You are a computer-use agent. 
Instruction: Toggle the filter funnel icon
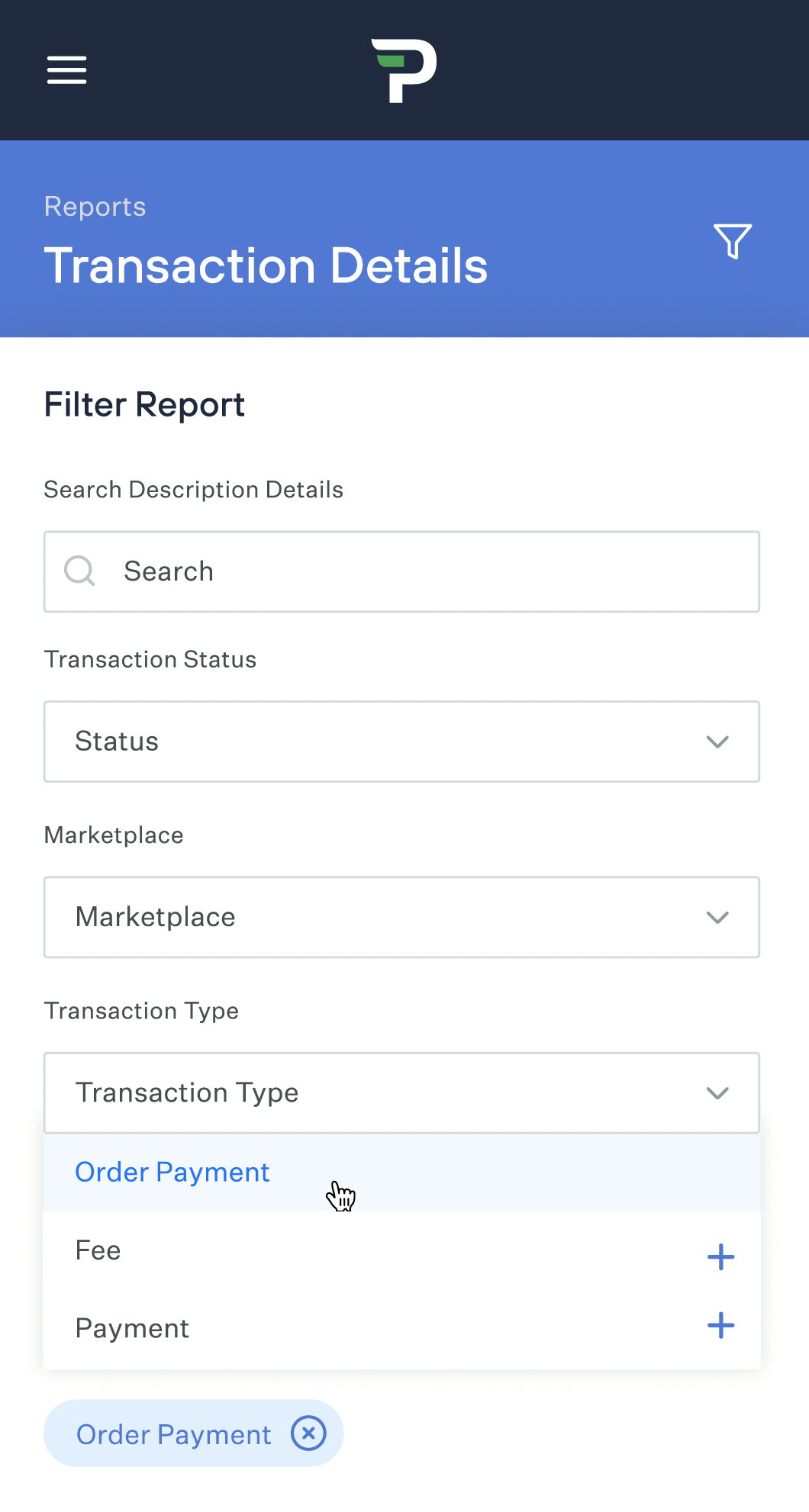tap(733, 241)
